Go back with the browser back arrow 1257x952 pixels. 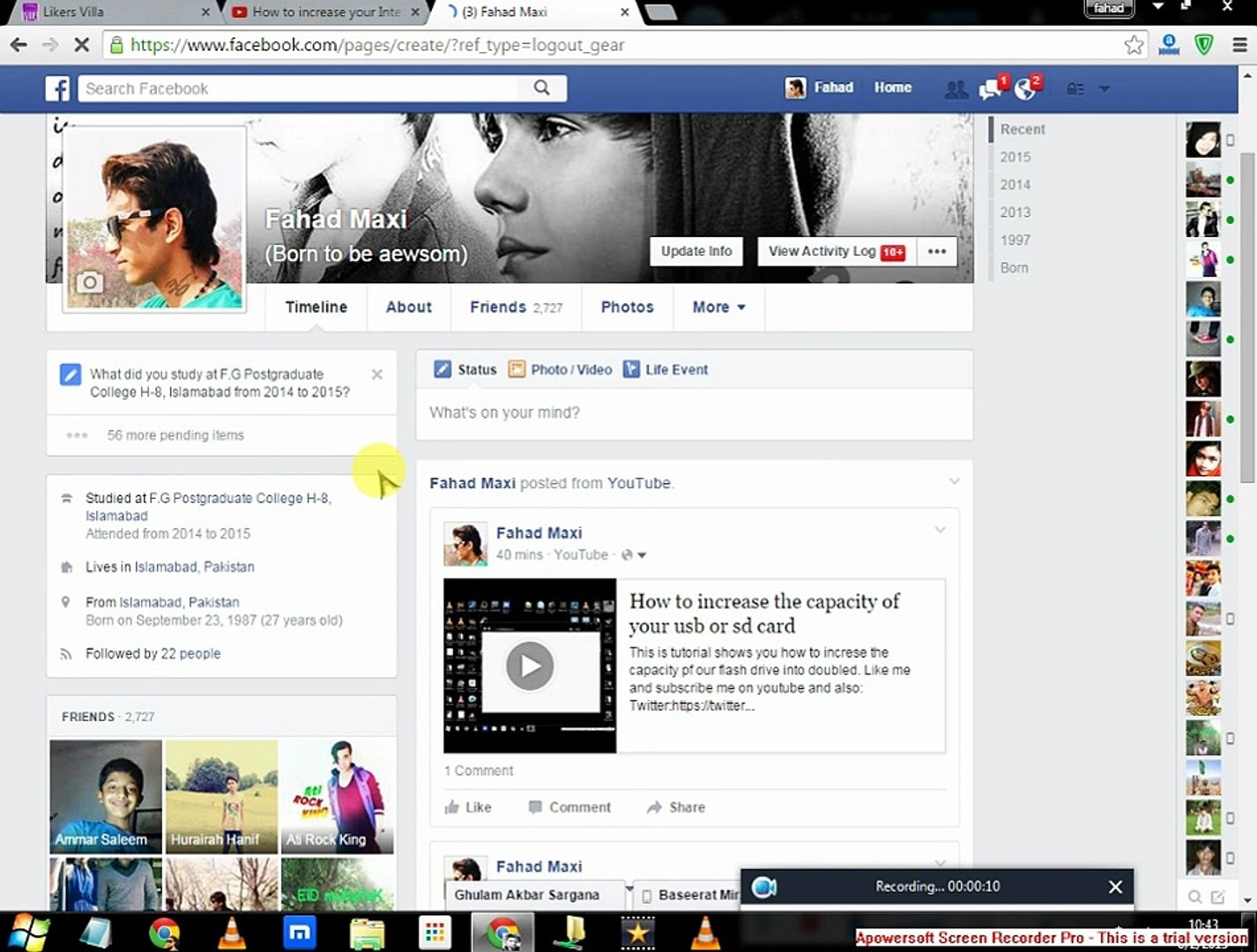click(19, 45)
